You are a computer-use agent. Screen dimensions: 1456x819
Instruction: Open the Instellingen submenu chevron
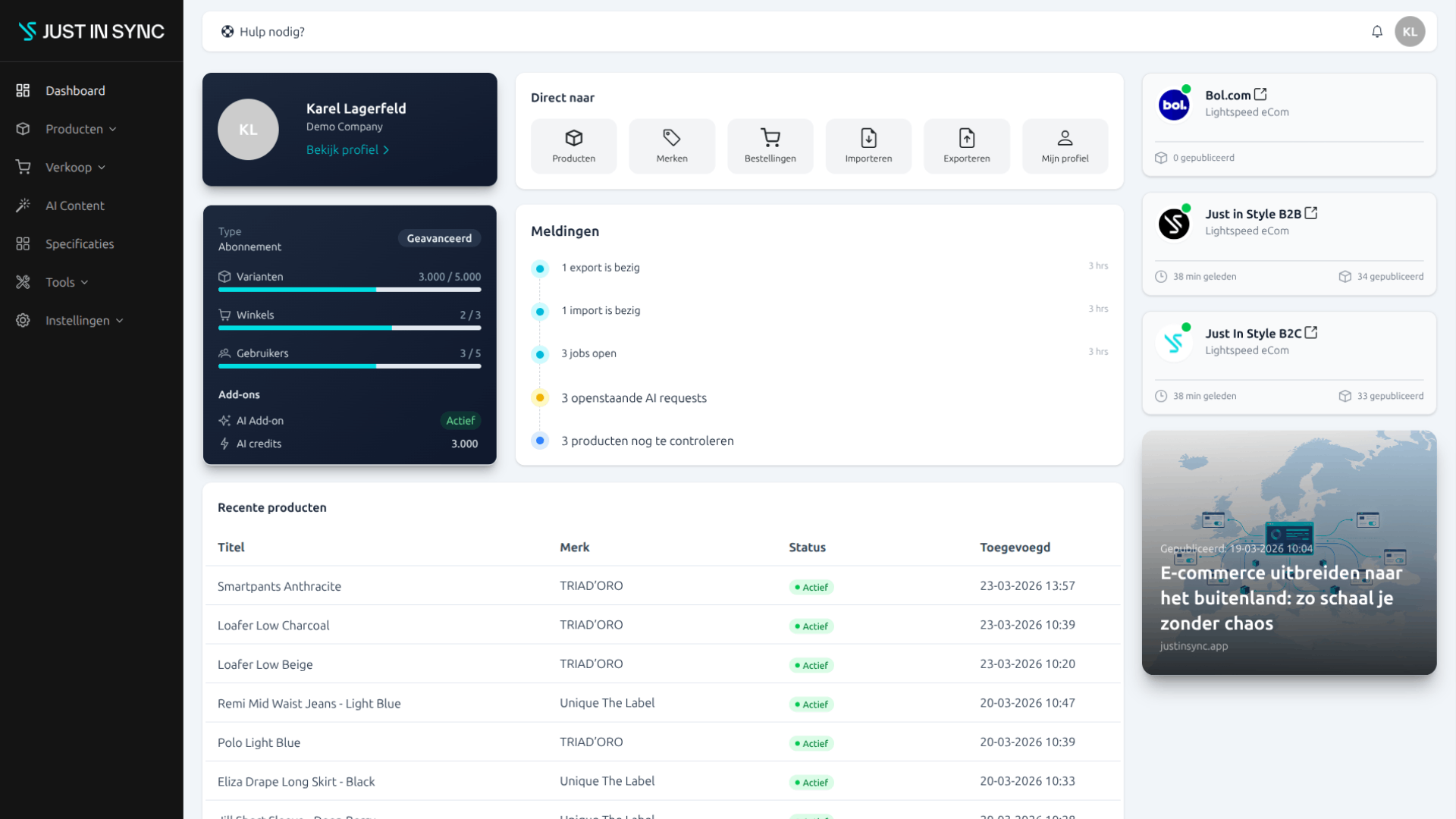click(120, 320)
